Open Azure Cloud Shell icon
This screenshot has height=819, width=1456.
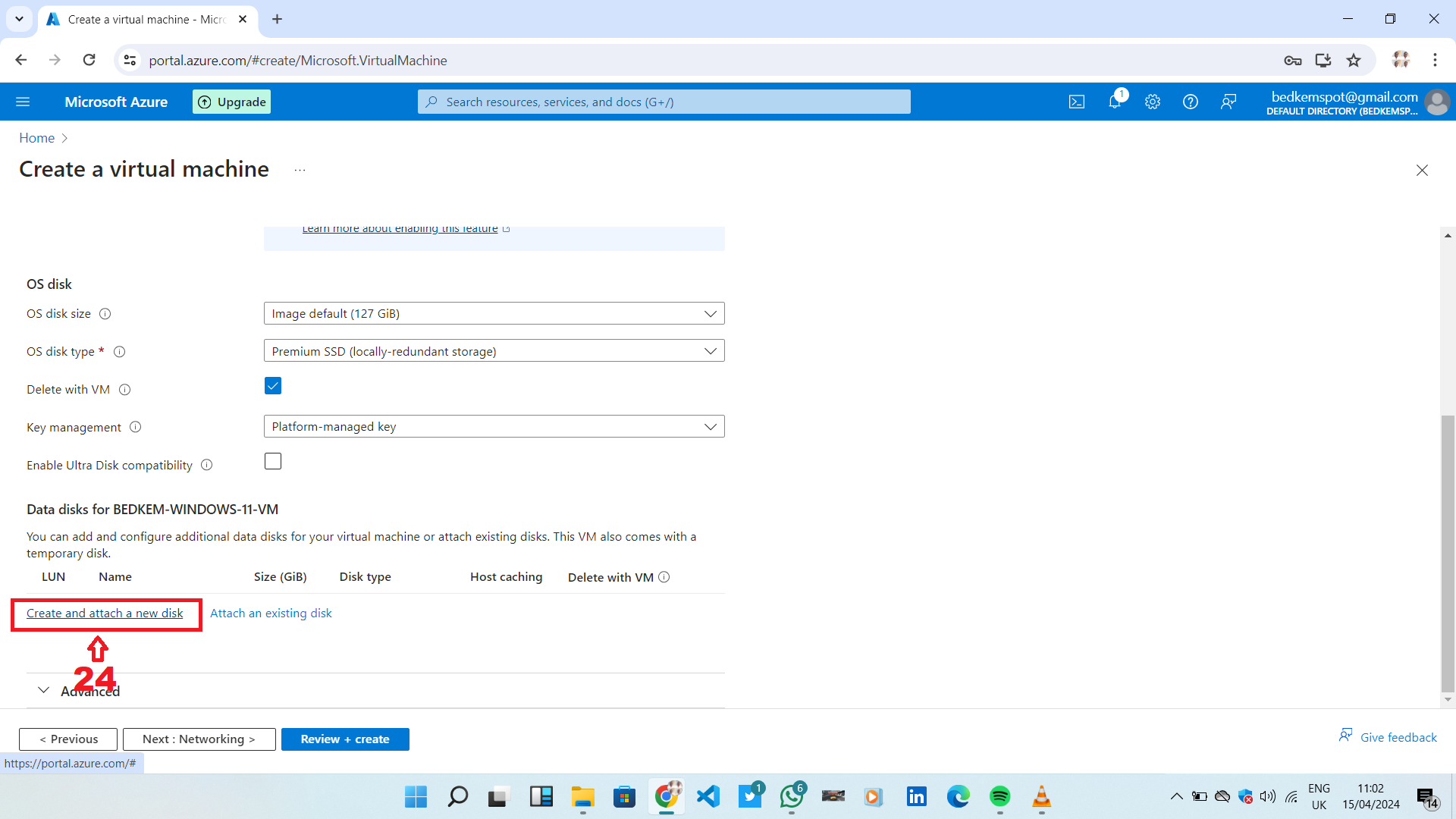pyautogui.click(x=1077, y=102)
